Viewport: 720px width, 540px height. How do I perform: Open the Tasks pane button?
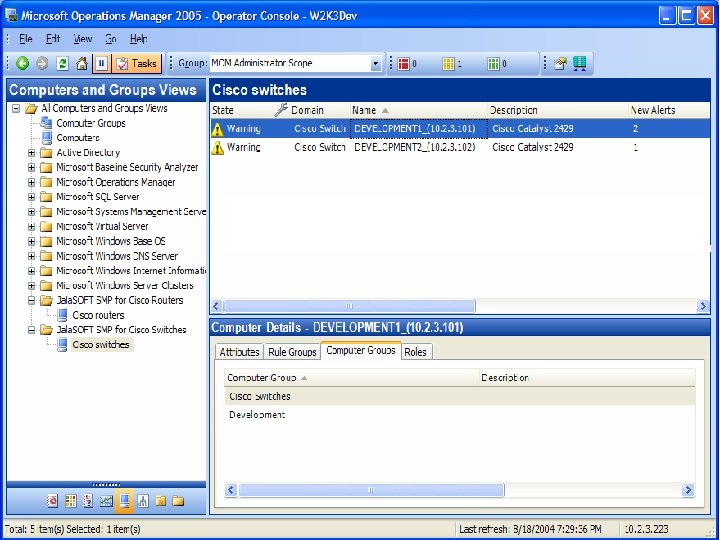pos(137,63)
